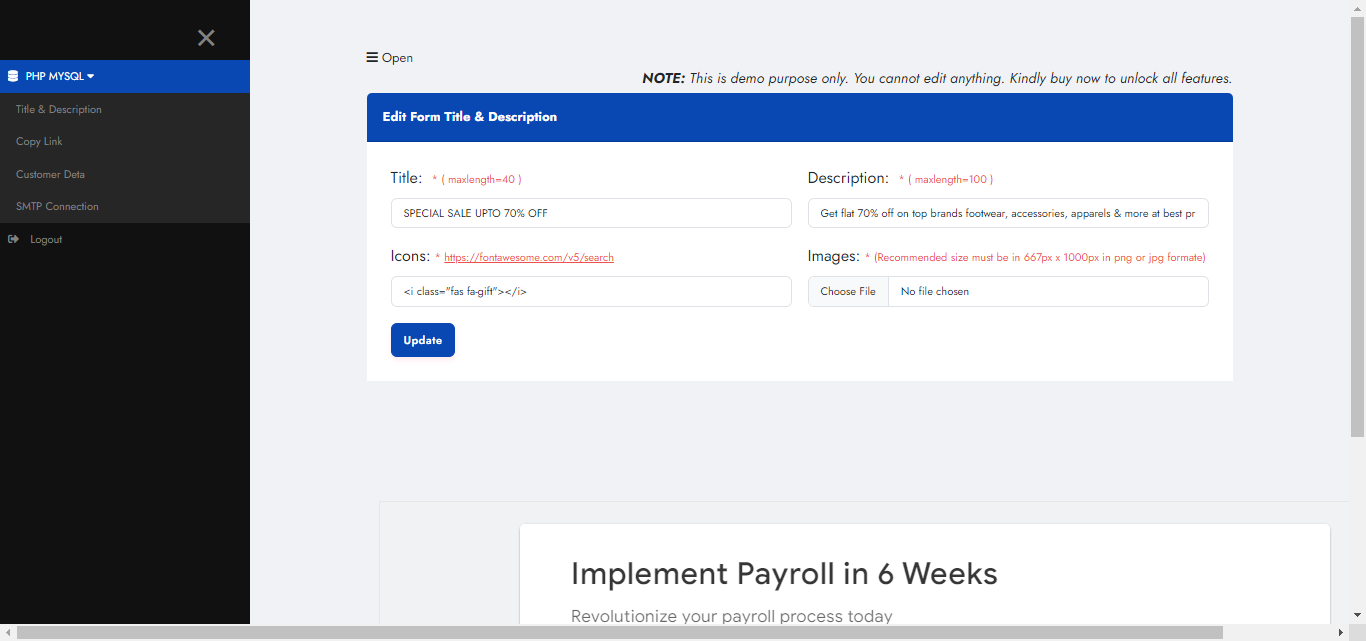Click the Logout arrow icon
Screen dimensions: 1366x641
point(13,239)
